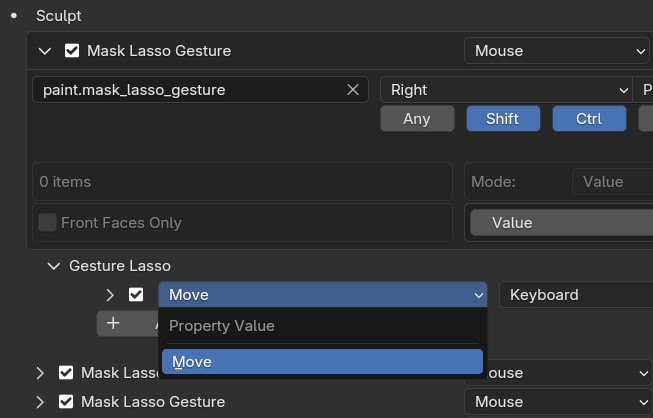Uncheck the Move keymap item checkbox
This screenshot has width=653, height=418.
pyautogui.click(x=136, y=295)
